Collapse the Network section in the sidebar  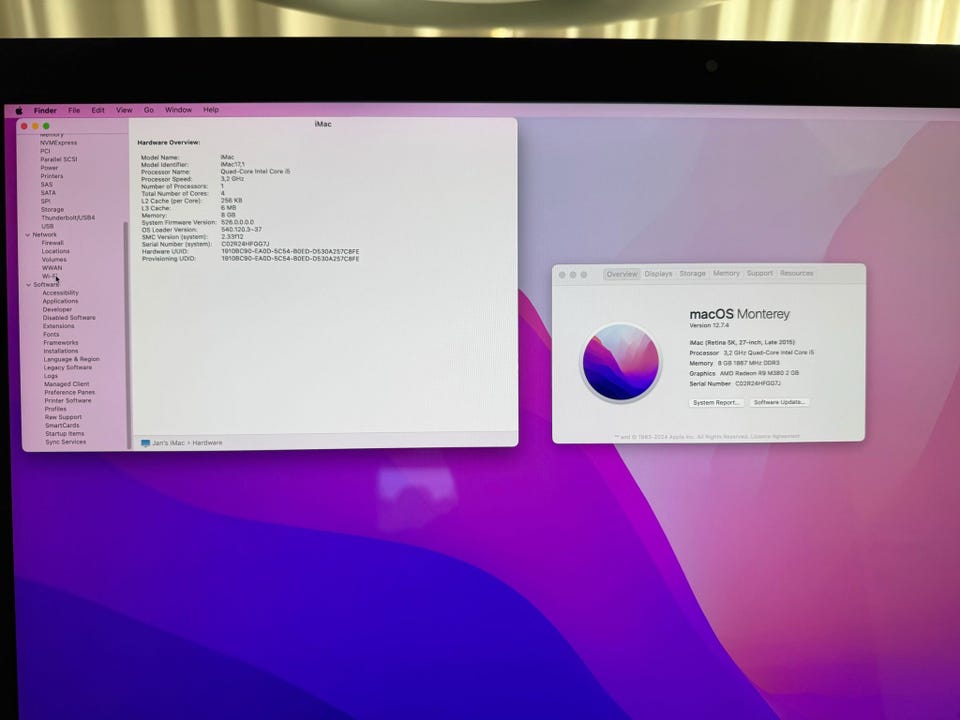click(28, 234)
